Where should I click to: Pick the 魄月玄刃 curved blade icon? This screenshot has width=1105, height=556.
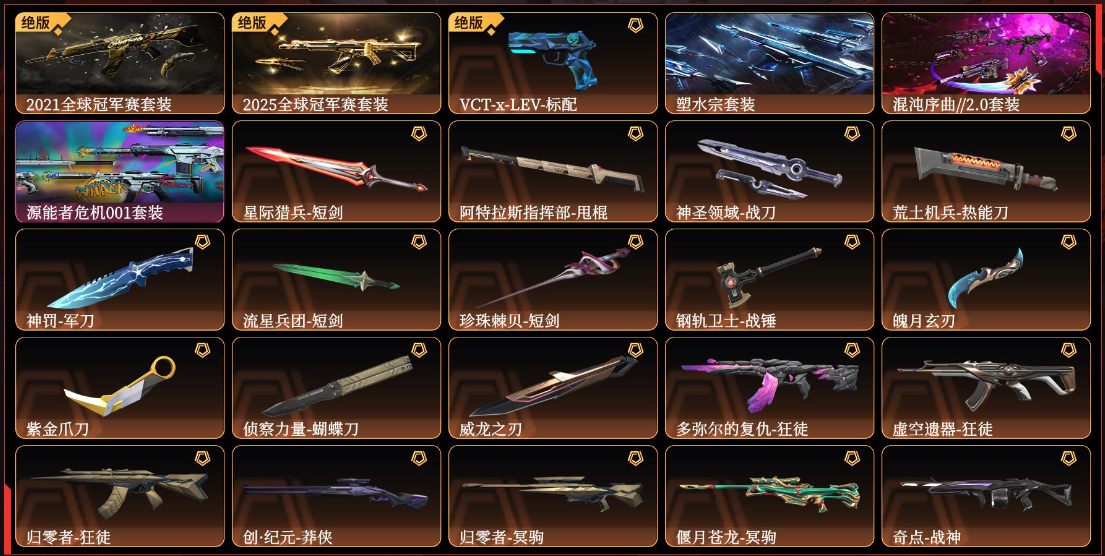(x=986, y=280)
